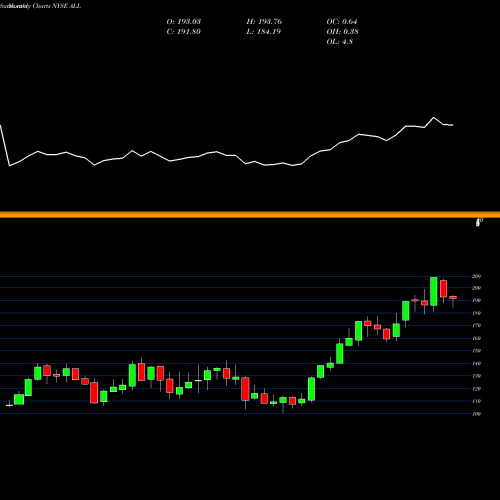500x500 pixels.
Task: Click the tallest green candle at the chart peak
Action: [434, 291]
